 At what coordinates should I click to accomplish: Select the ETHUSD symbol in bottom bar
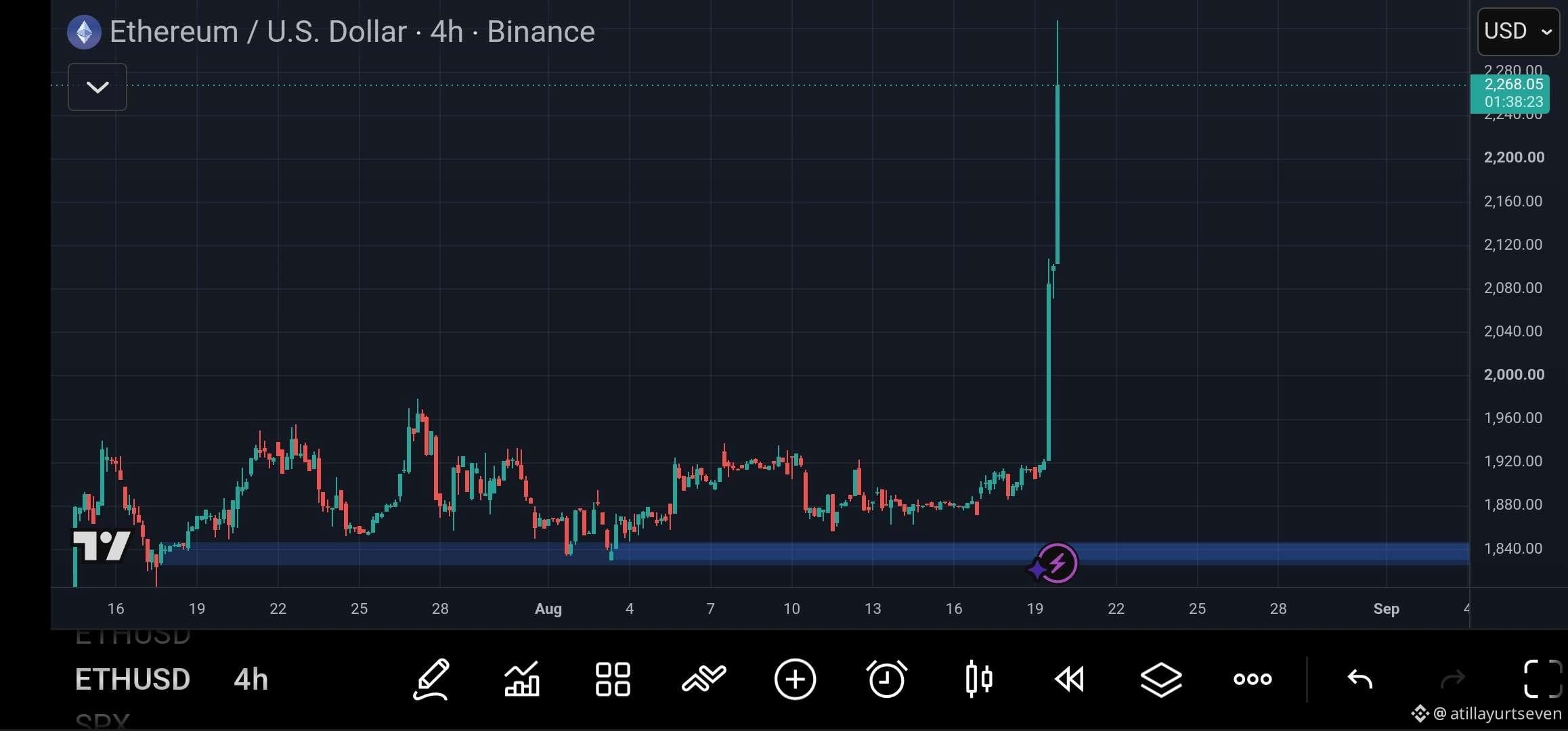133,680
